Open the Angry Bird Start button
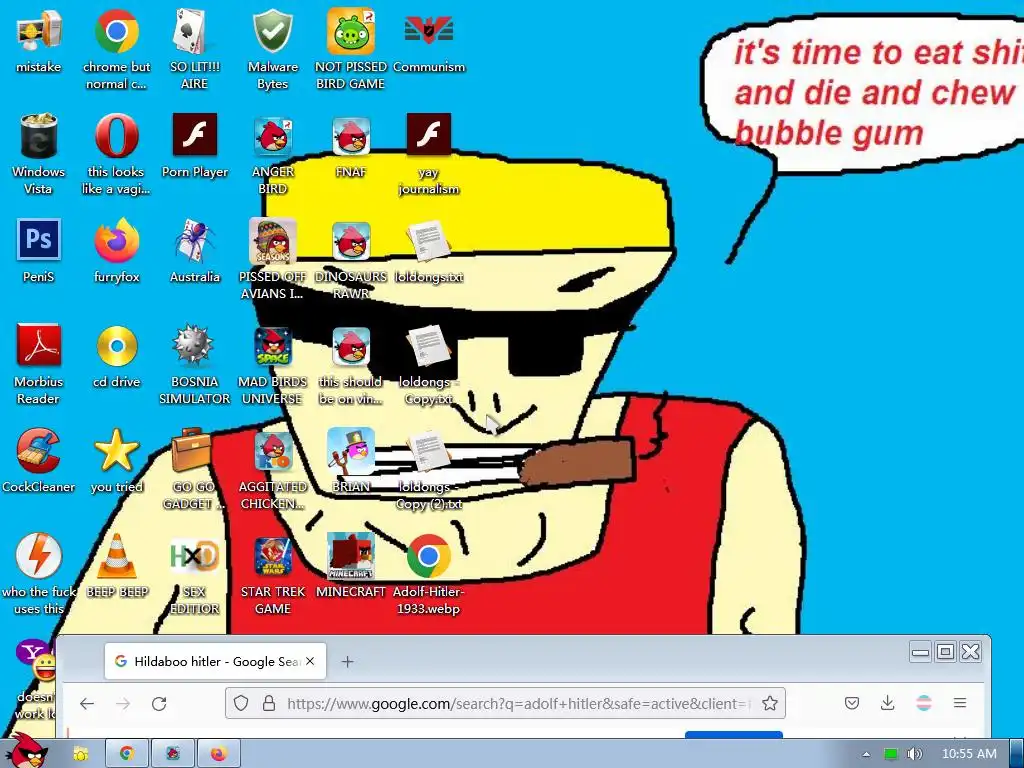The height and width of the screenshot is (768, 1024). (27, 752)
